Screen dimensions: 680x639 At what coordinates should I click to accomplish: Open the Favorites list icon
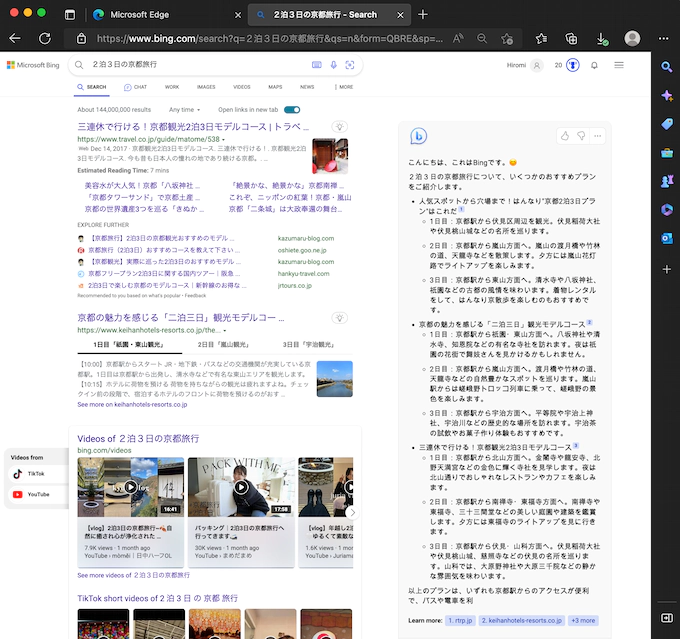(541, 39)
